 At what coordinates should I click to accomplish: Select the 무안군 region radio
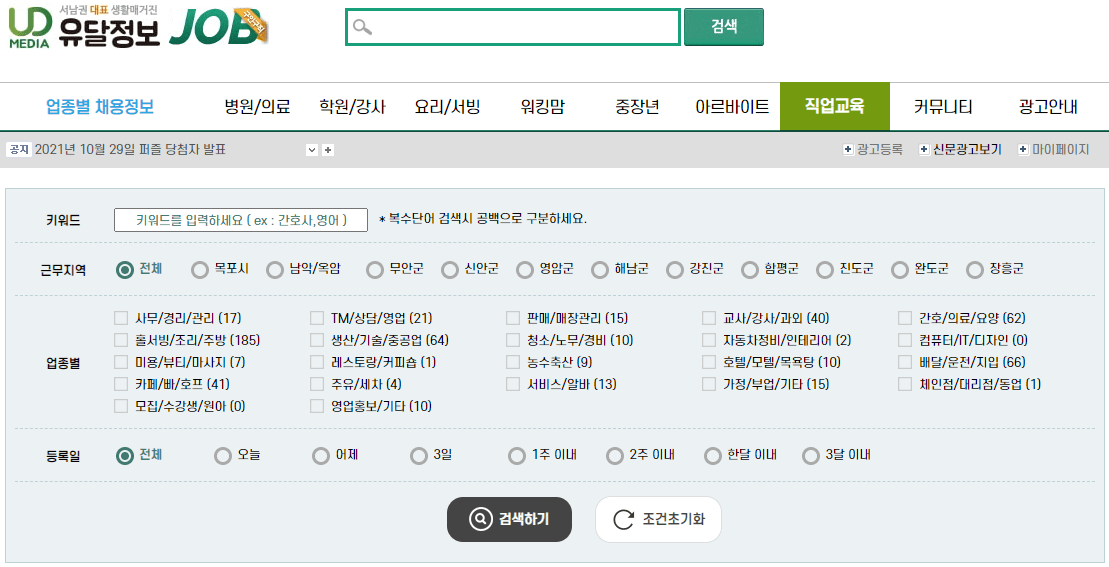pyautogui.click(x=374, y=269)
